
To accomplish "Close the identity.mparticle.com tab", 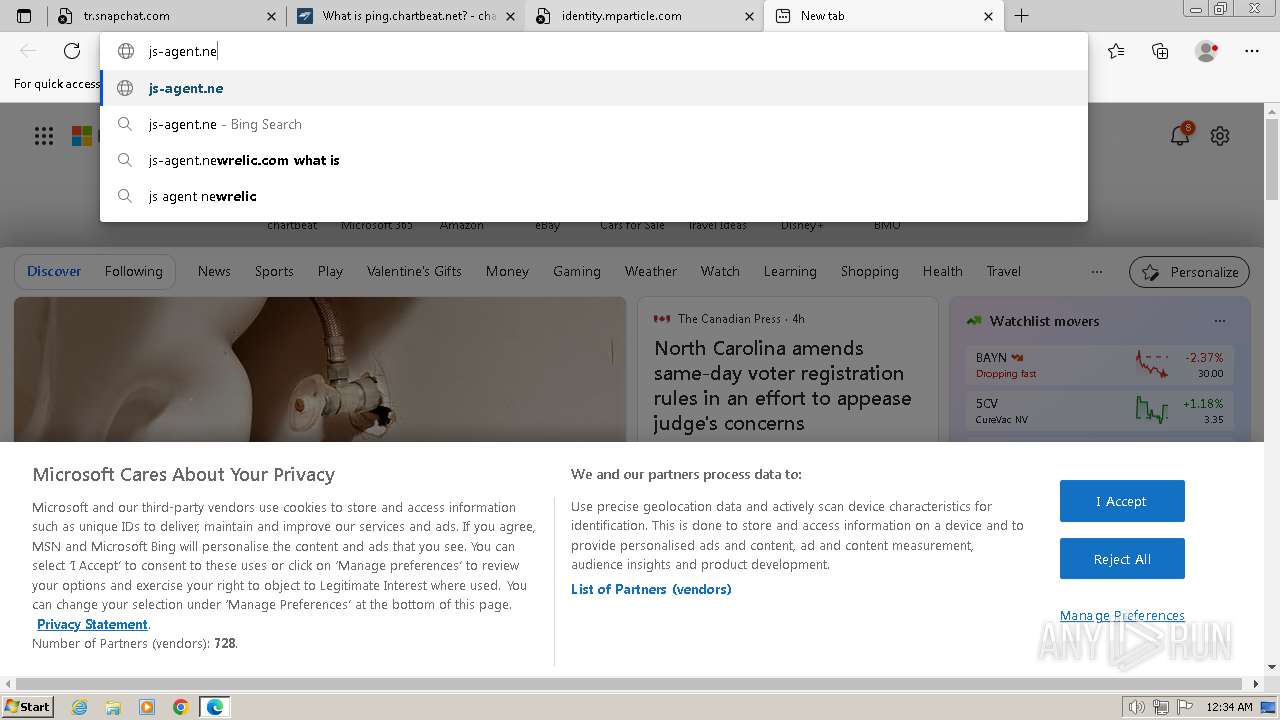I will click(x=750, y=16).
